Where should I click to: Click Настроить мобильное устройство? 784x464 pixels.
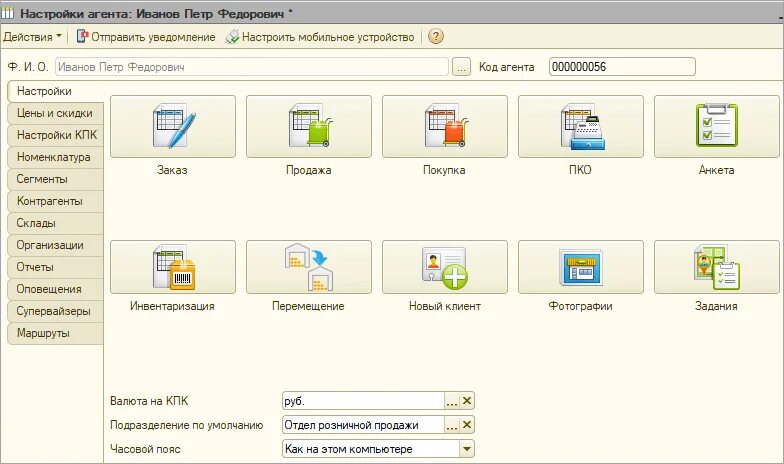(x=320, y=37)
